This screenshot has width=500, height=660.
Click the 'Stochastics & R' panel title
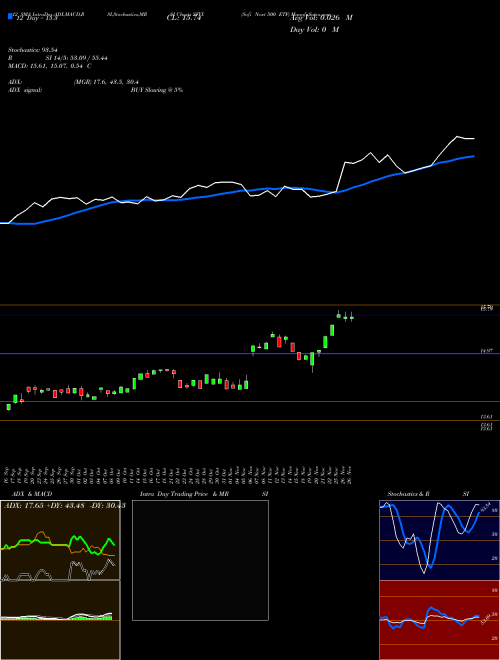click(409, 494)
